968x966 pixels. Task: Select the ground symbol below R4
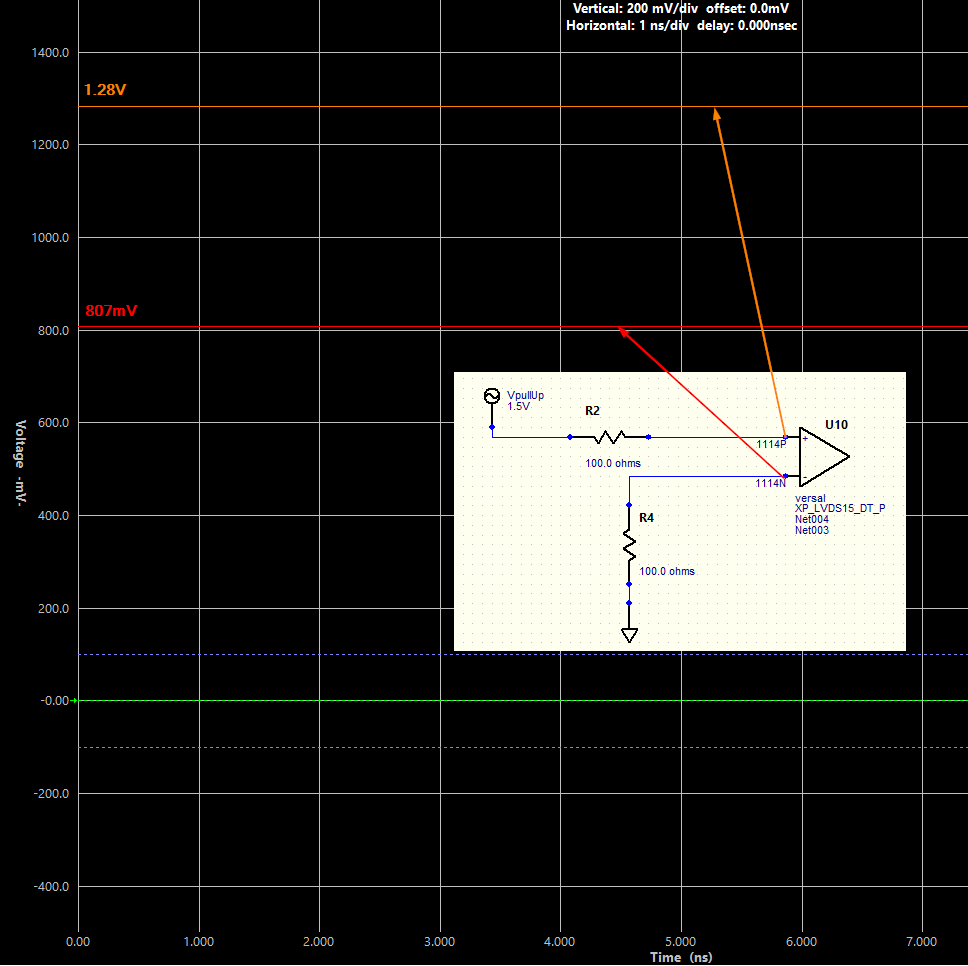[x=629, y=633]
